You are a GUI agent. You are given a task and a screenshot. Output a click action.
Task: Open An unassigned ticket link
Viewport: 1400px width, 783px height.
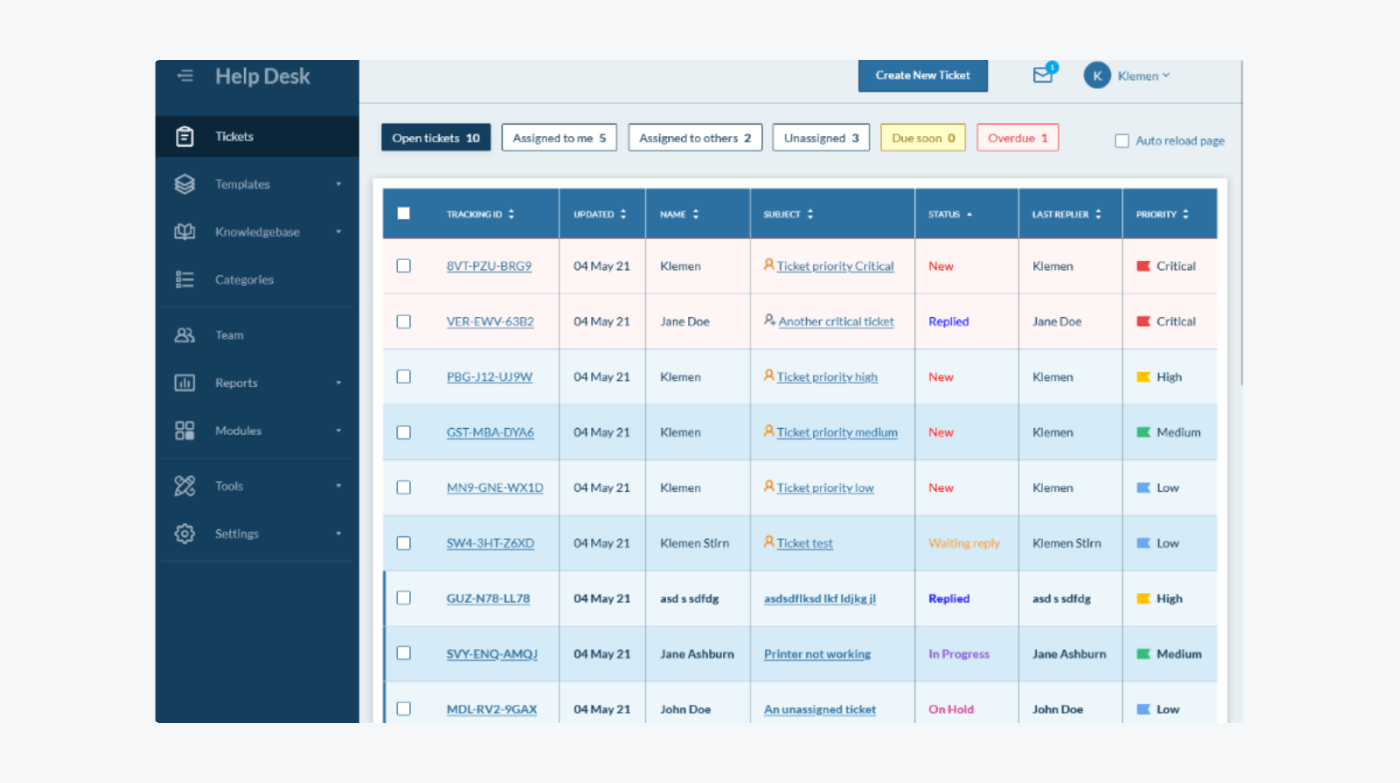[820, 709]
